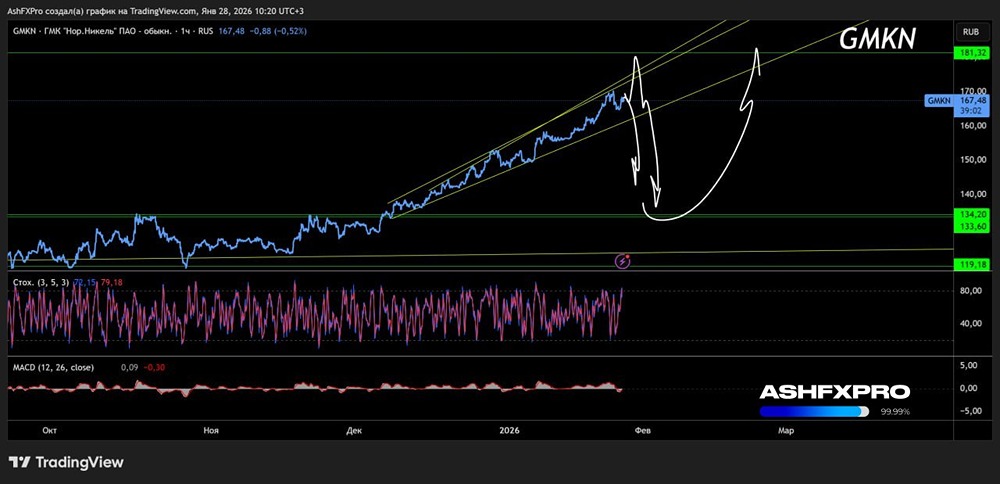Click the TradingView logo at bottom left
The image size is (1000, 484).
pyautogui.click(x=66, y=462)
